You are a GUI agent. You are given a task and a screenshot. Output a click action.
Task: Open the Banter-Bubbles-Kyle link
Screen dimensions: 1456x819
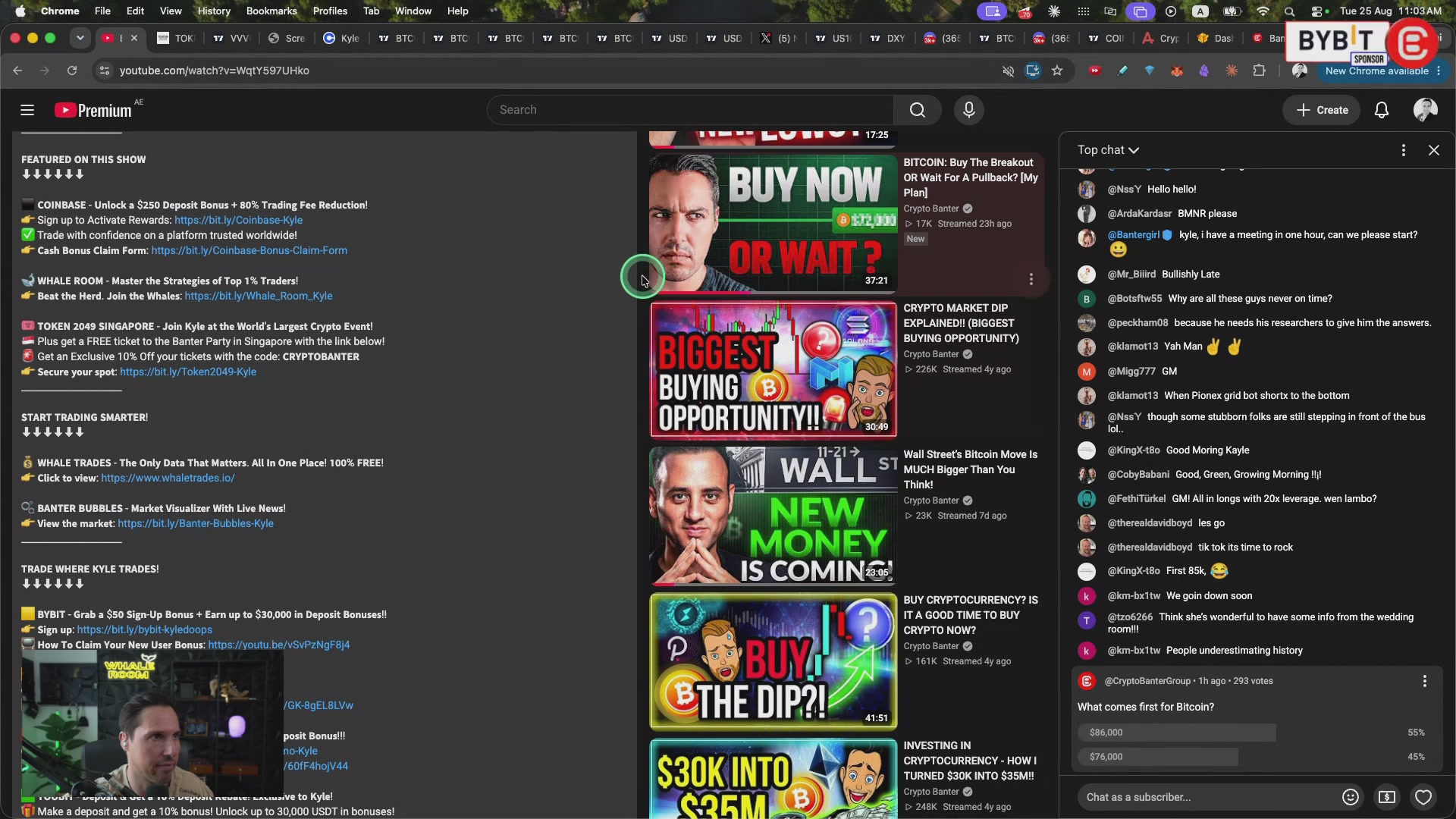[196, 523]
